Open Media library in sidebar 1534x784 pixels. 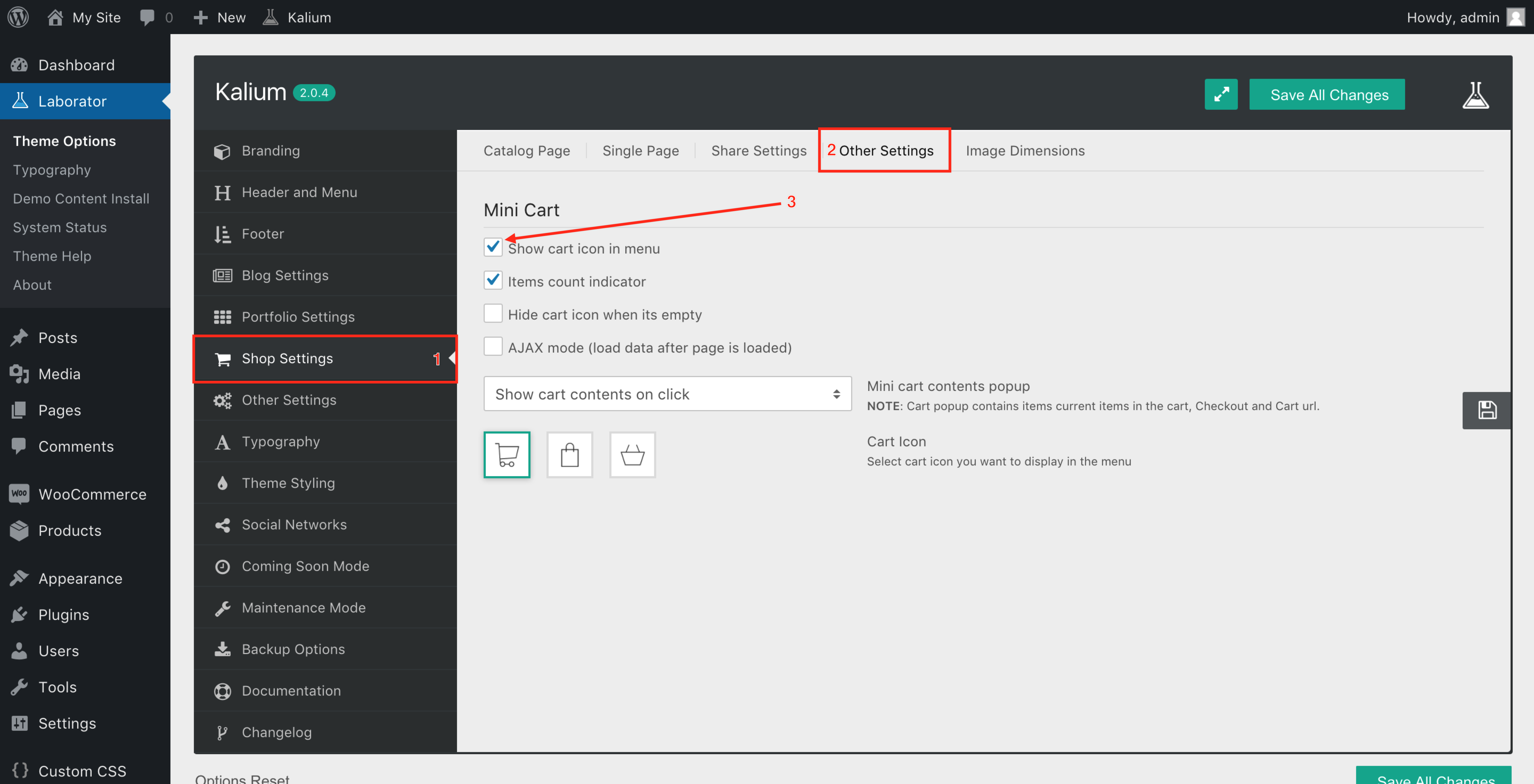[x=85, y=374]
